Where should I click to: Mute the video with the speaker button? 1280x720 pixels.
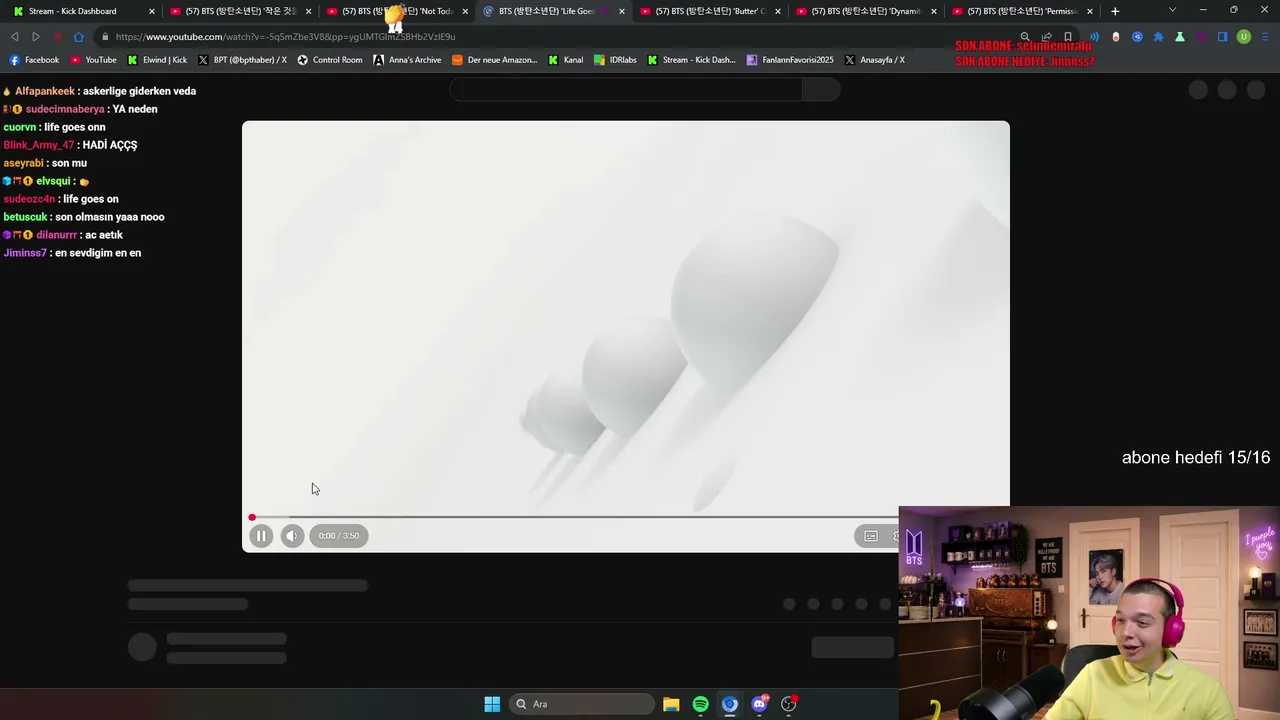tap(291, 536)
